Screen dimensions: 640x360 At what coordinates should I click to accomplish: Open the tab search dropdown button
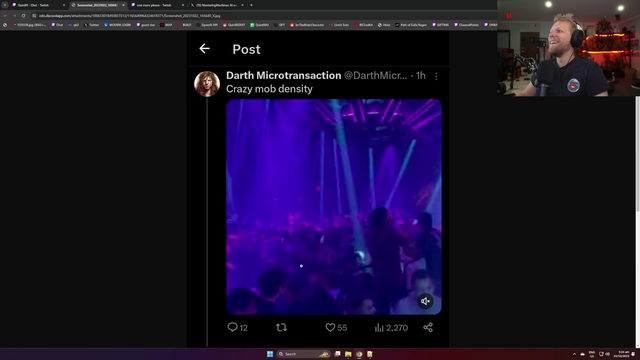(x=5, y=5)
